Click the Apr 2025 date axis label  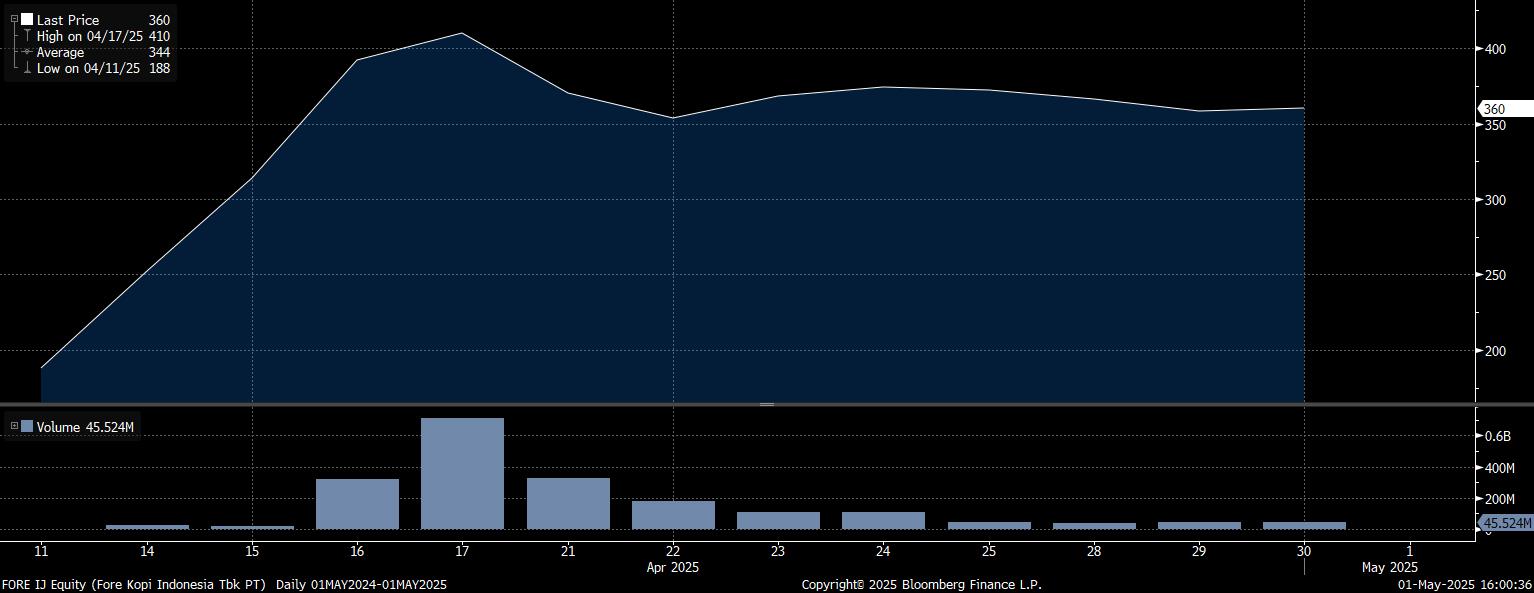coord(673,567)
